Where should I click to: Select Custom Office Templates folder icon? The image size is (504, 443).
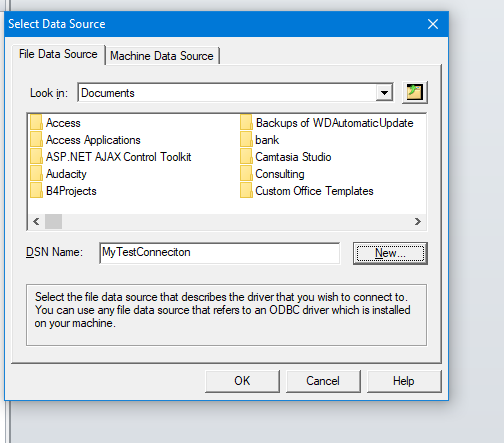pyautogui.click(x=246, y=191)
